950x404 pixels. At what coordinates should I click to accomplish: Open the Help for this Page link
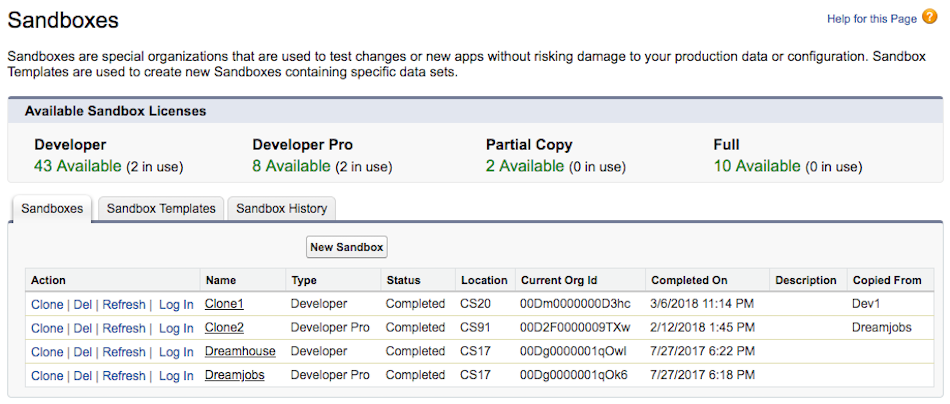(871, 19)
